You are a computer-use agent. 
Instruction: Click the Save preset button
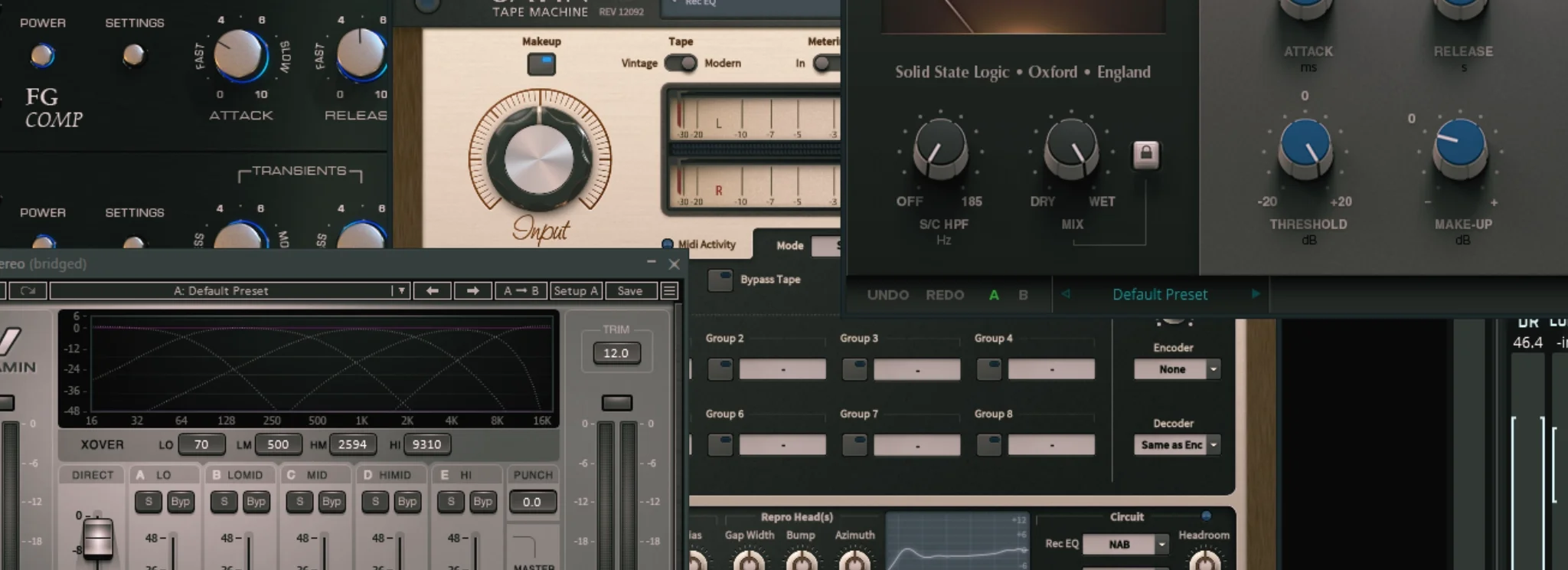(630, 291)
